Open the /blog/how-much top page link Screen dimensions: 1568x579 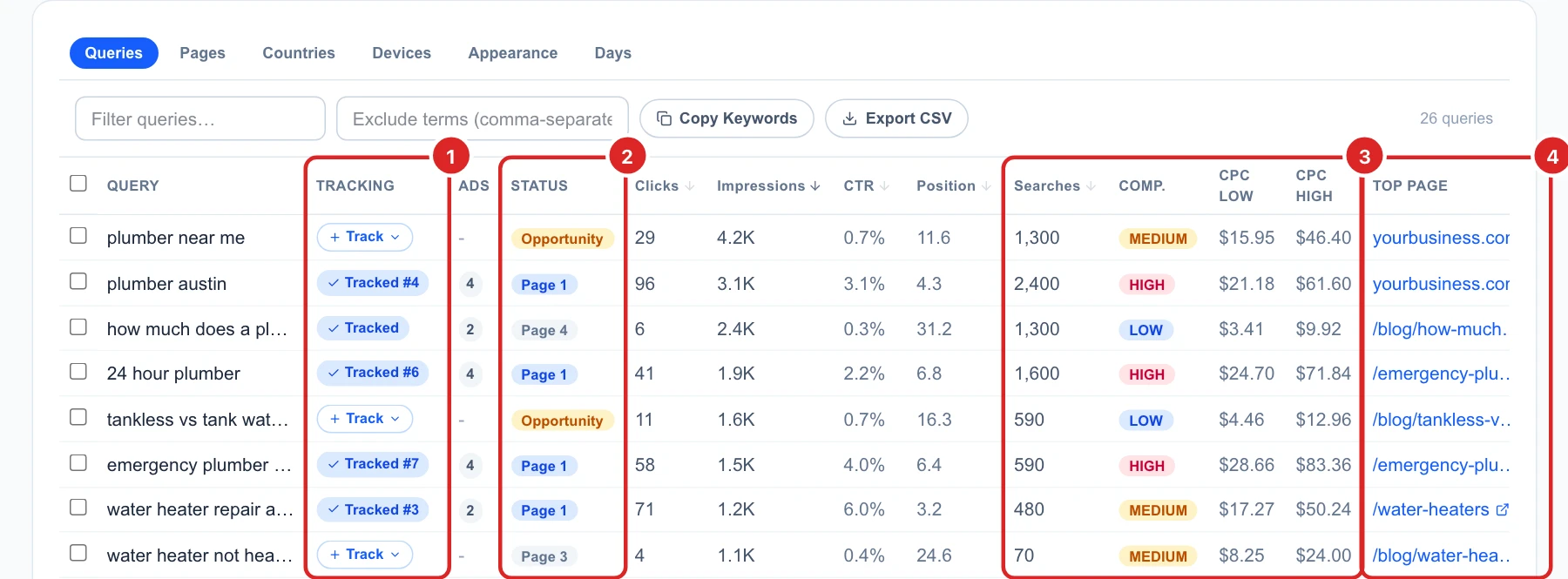[1441, 329]
